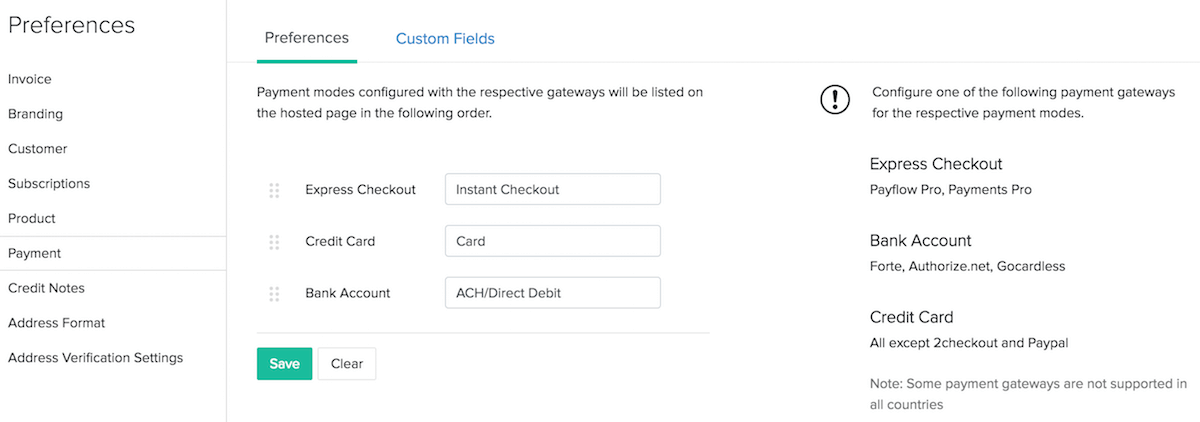Click the exclamation info icon
Screen dimensions: 1200x422
(x=834, y=99)
